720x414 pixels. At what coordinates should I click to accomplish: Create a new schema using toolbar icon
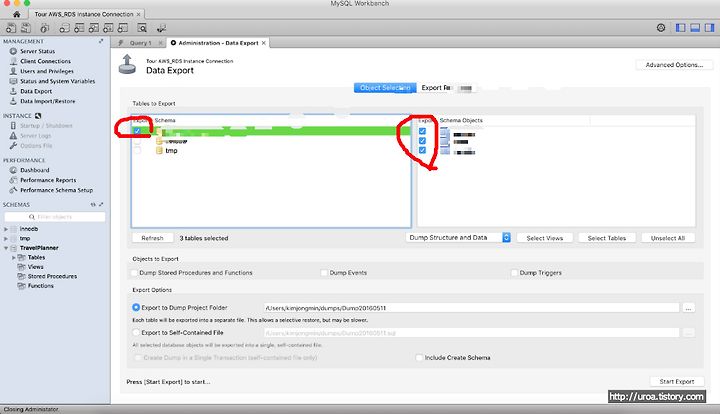pyautogui.click(x=65, y=28)
